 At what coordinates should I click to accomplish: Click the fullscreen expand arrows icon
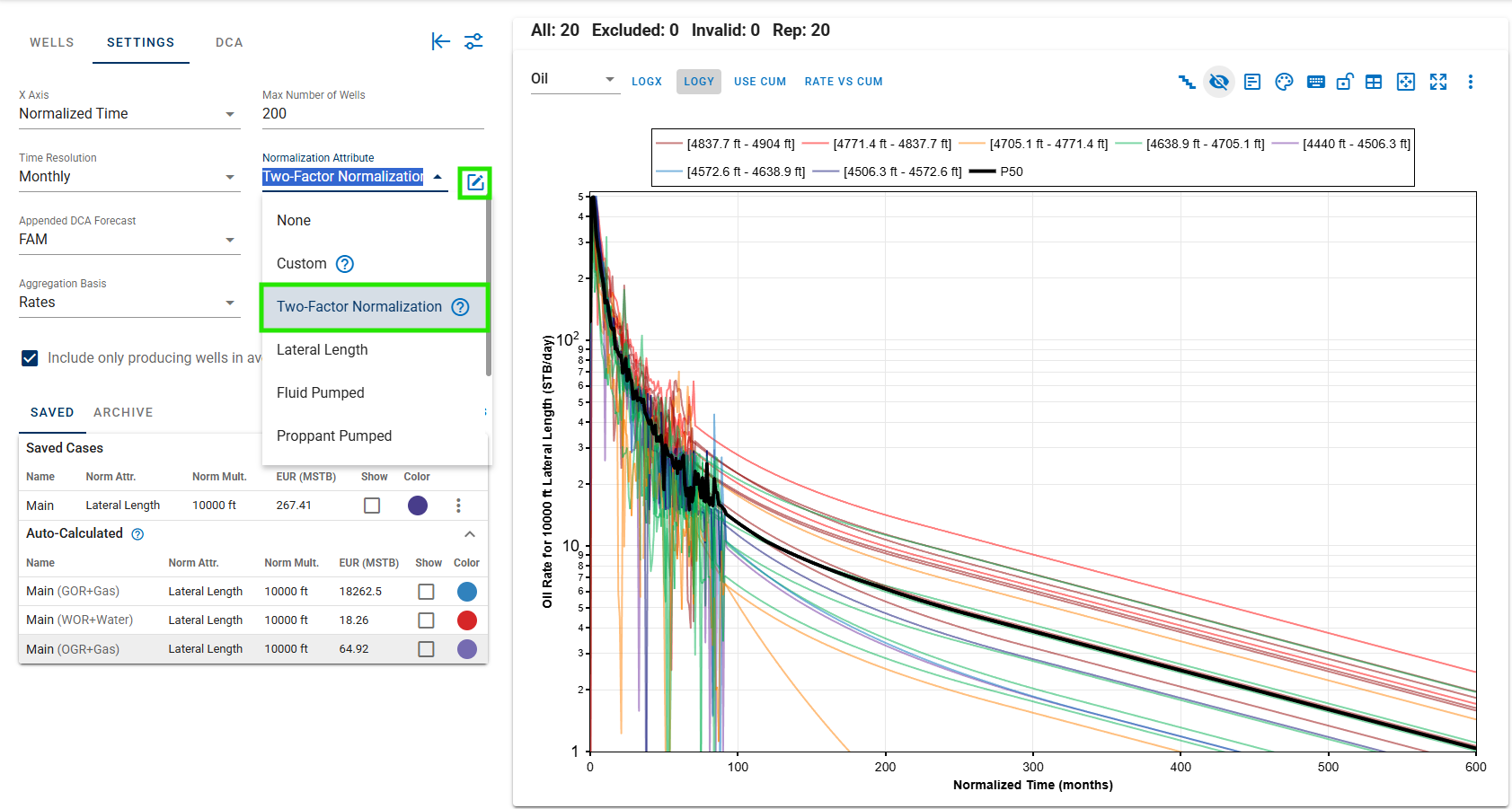click(1438, 82)
